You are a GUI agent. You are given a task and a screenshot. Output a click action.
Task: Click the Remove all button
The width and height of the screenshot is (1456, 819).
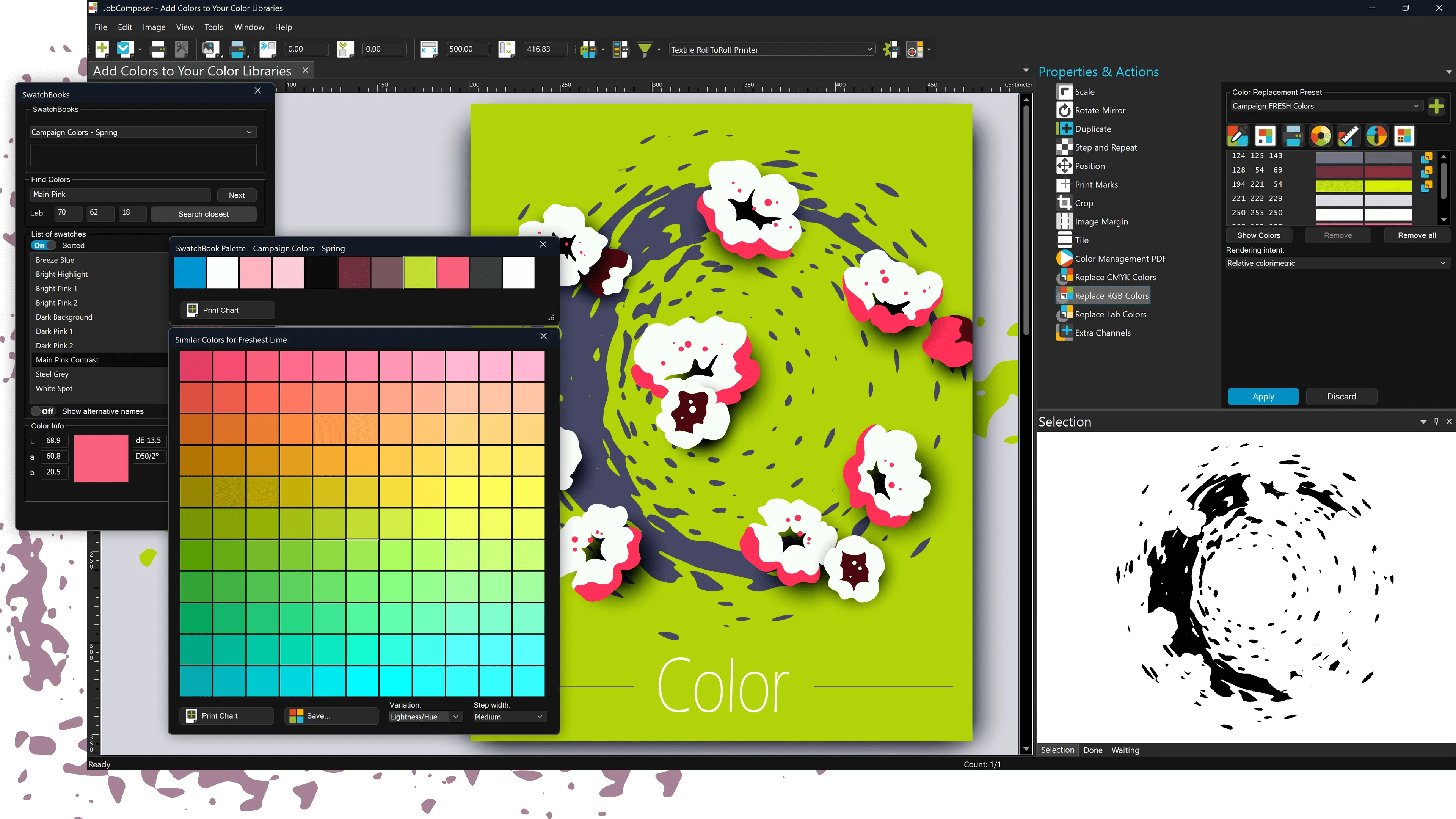[1417, 236]
